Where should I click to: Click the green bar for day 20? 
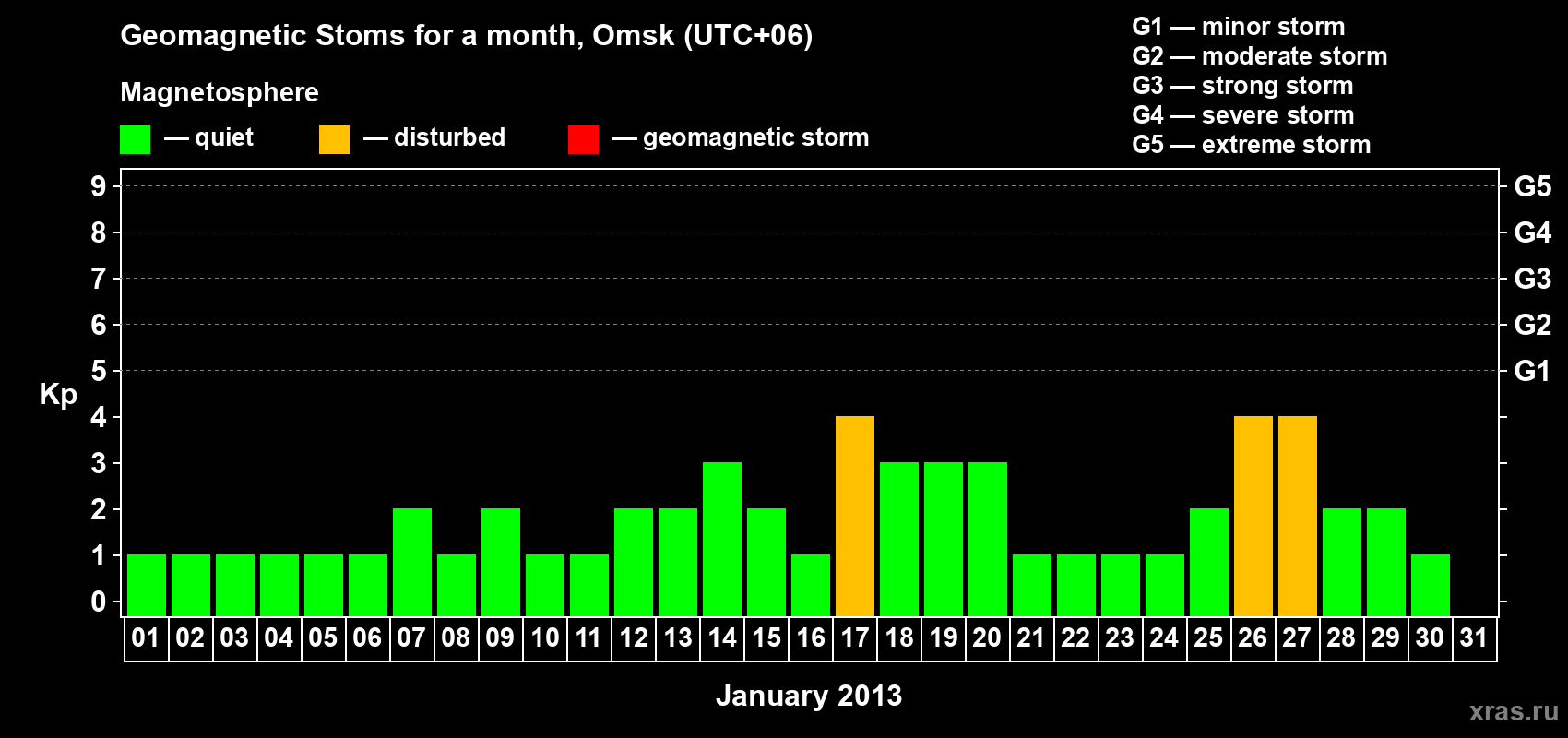pos(988,539)
